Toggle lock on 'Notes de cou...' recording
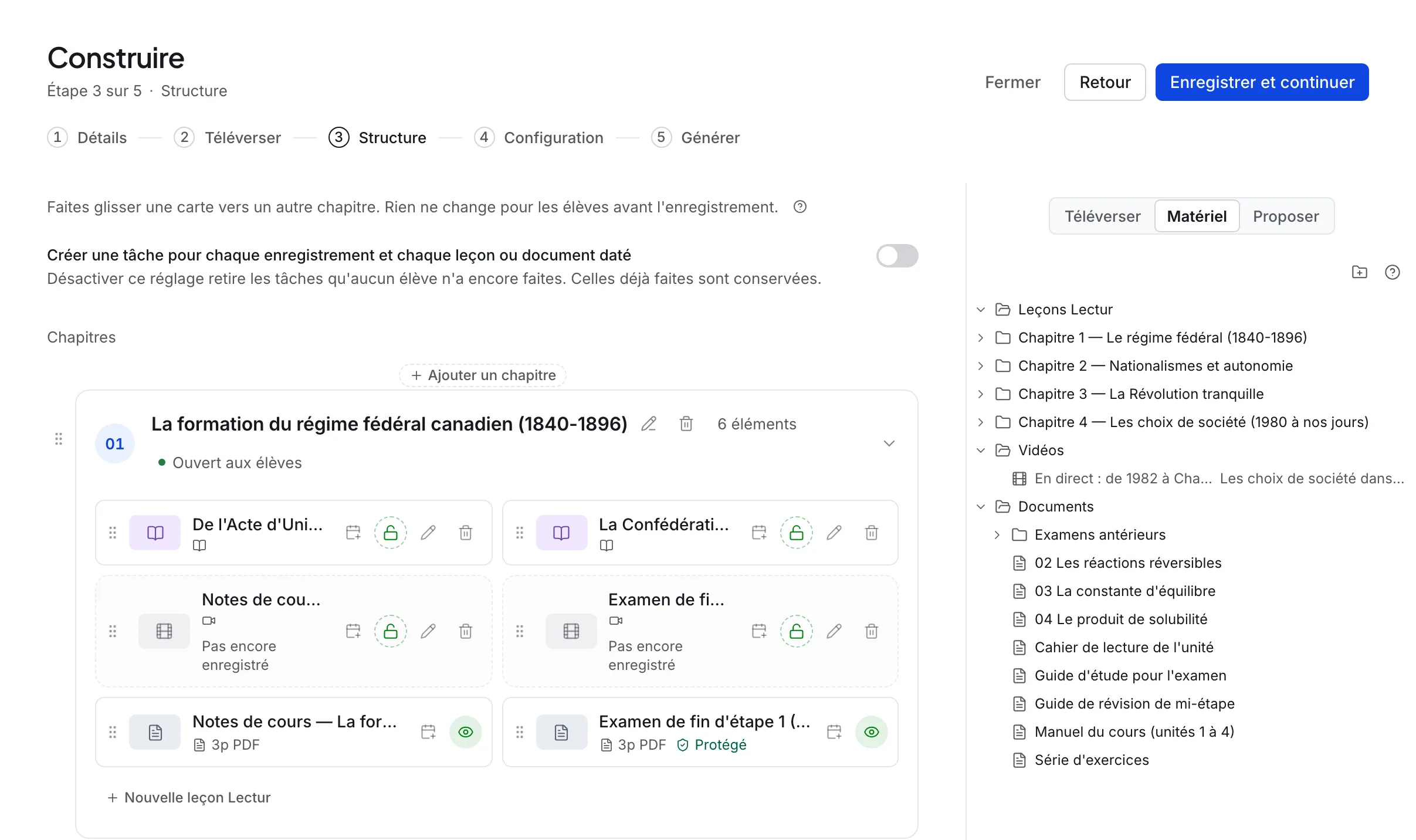Screen dimensions: 1416x840 [x=391, y=631]
